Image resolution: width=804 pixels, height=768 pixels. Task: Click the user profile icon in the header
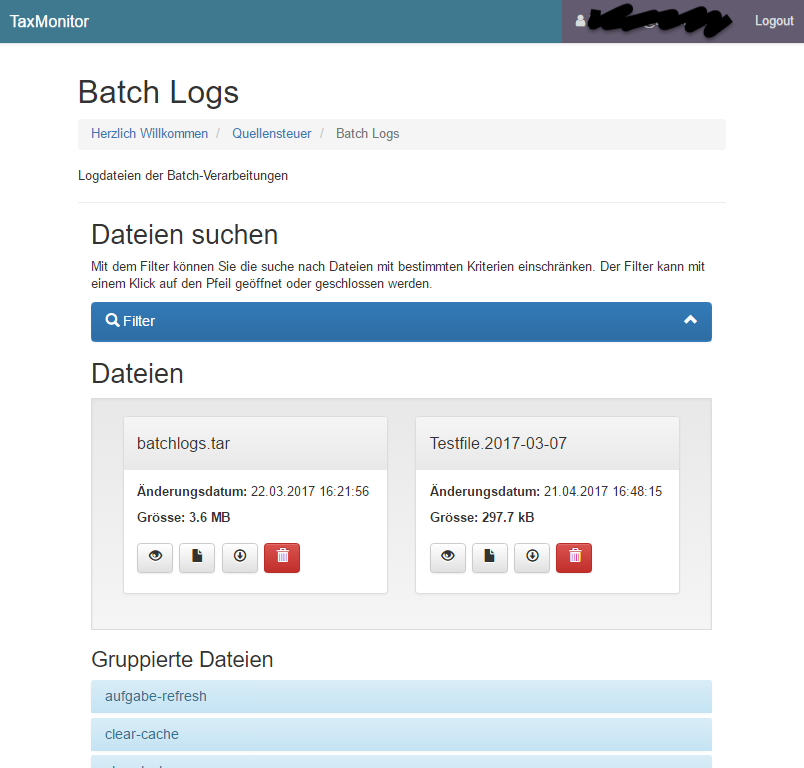pyautogui.click(x=580, y=21)
